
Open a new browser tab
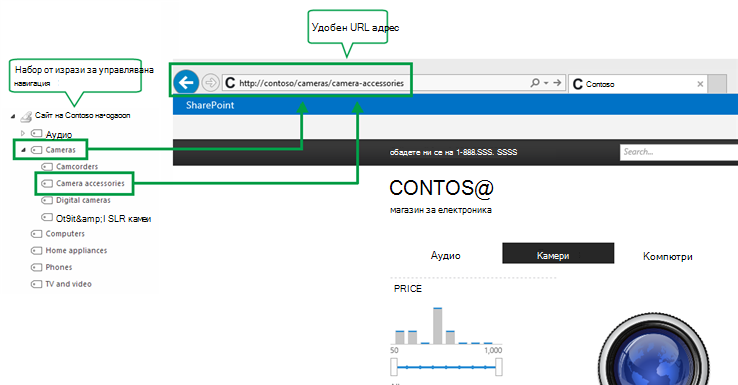click(717, 84)
